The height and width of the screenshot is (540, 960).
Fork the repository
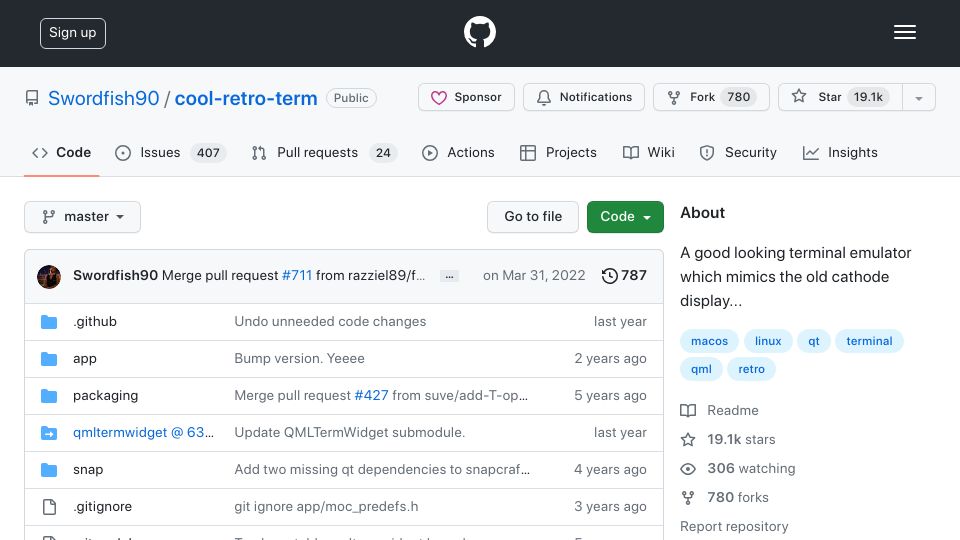point(711,97)
